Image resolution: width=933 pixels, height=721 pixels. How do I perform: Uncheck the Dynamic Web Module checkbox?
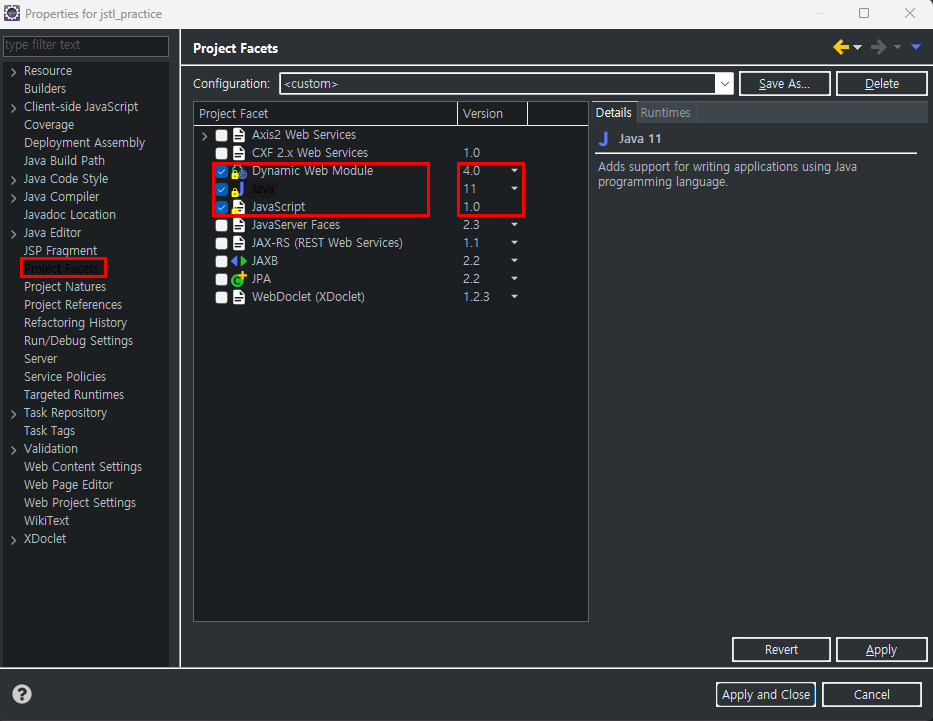click(221, 171)
